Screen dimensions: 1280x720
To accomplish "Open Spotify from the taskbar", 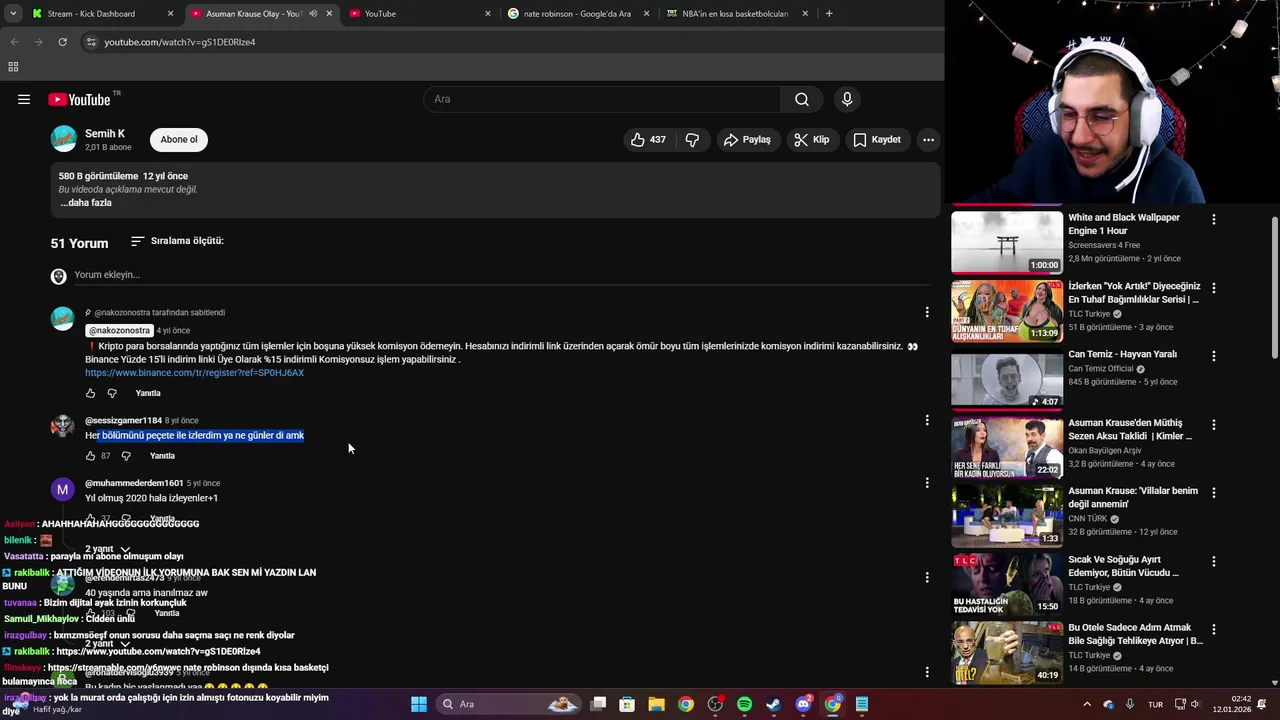I will pos(744,704).
